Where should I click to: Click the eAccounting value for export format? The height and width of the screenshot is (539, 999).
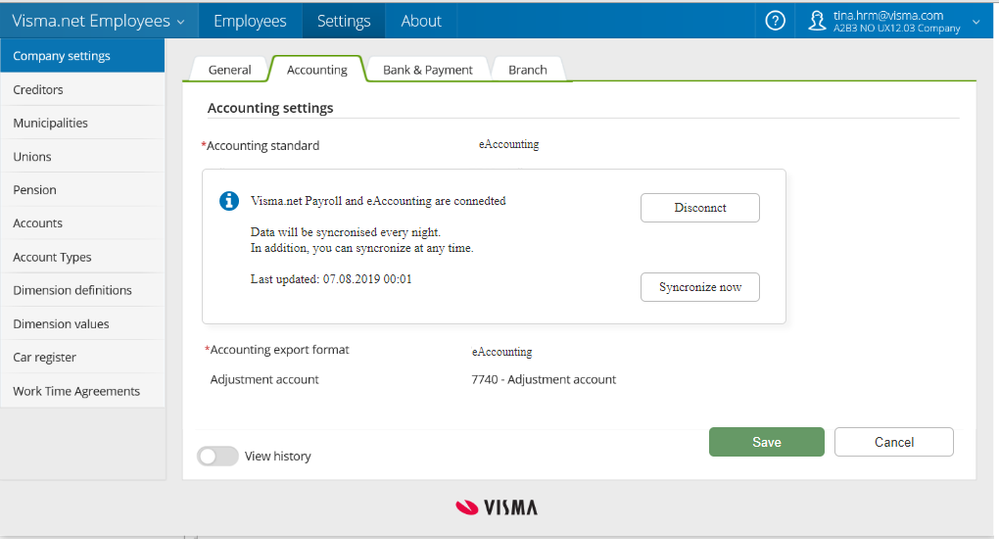pos(501,352)
